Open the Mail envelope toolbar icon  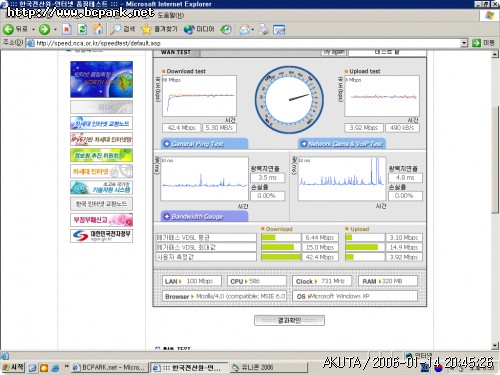(x=244, y=29)
